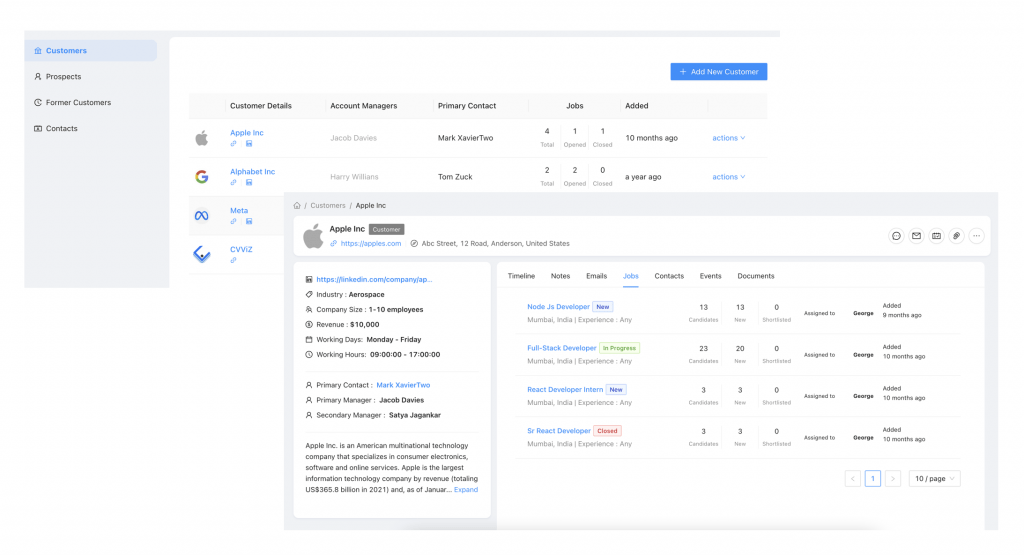Click the calendar event icon in header

coord(936,236)
